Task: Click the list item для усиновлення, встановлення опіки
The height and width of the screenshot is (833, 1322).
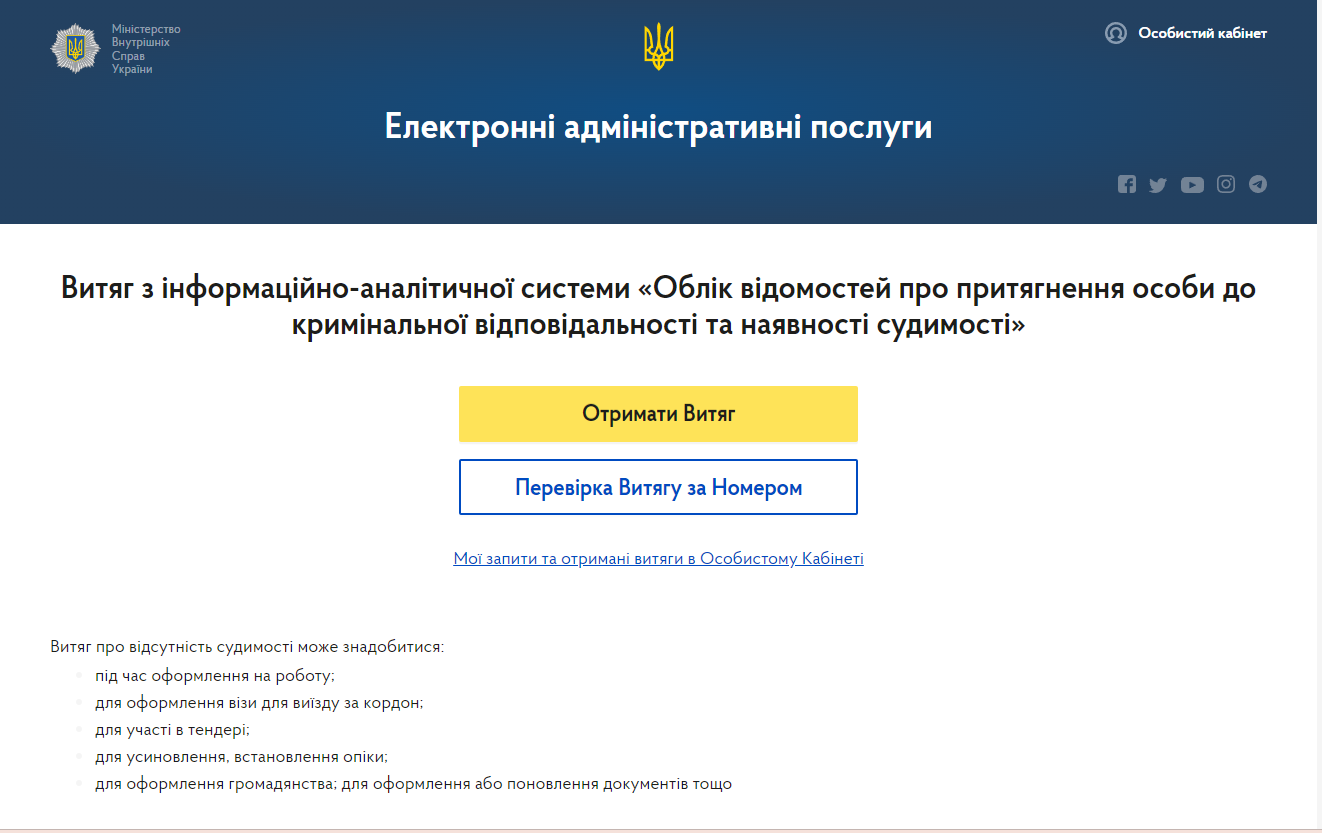Action: pos(241,757)
